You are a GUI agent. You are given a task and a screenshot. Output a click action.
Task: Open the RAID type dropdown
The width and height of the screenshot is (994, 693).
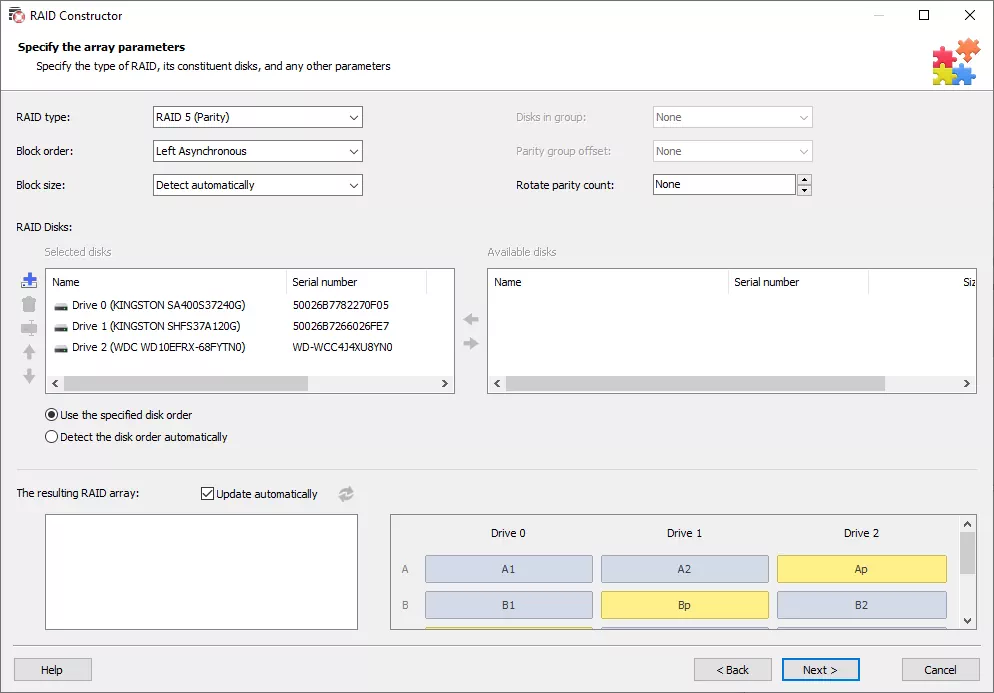point(257,117)
